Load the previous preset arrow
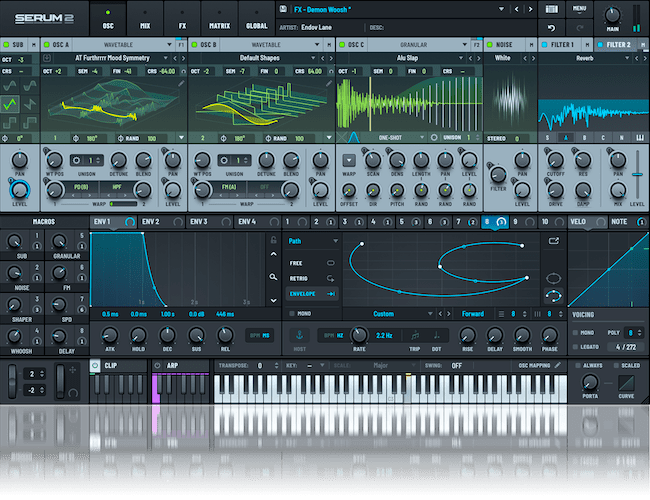The height and width of the screenshot is (500, 650). [517, 9]
